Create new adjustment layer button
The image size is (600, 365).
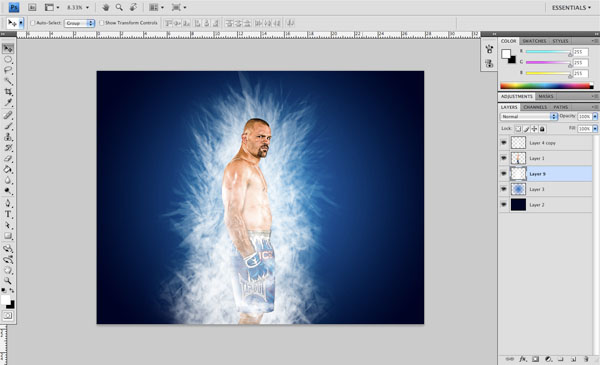(548, 359)
